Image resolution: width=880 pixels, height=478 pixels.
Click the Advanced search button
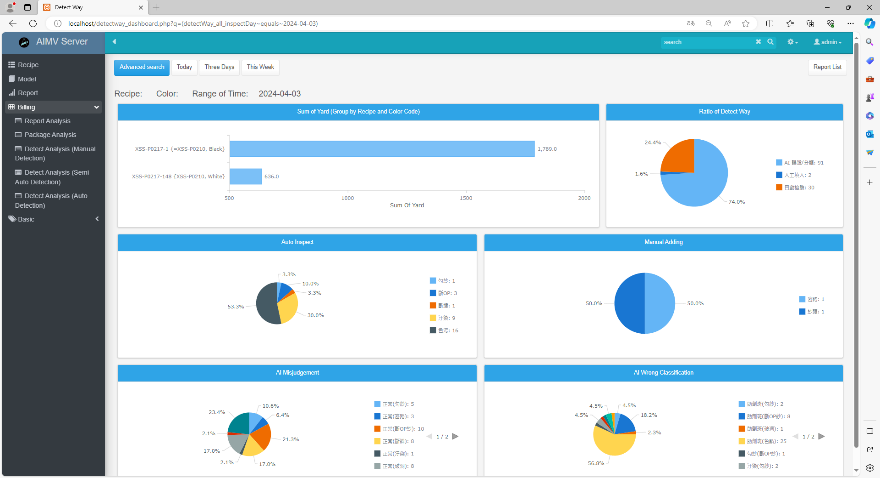click(x=142, y=67)
